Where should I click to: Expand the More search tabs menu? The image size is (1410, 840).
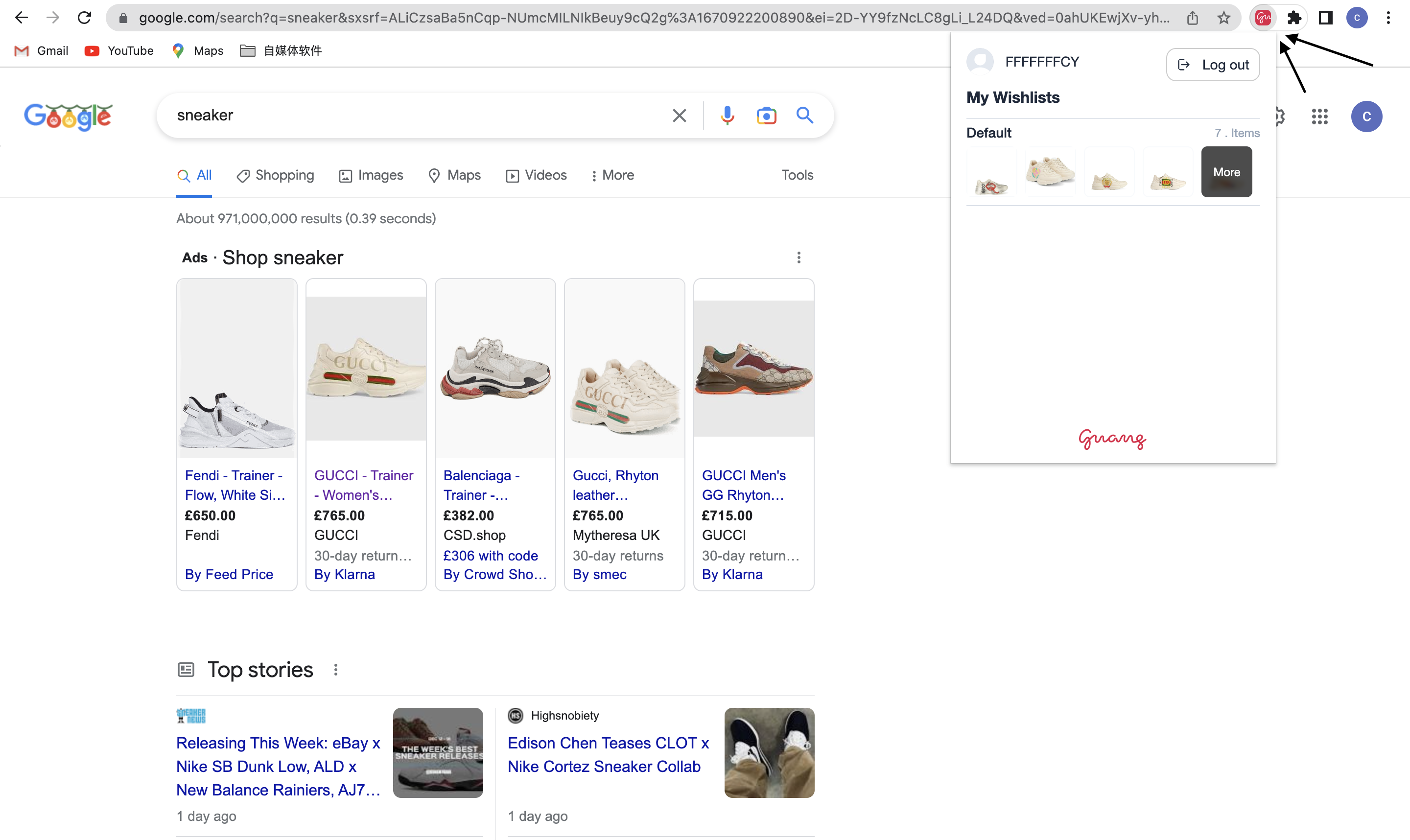click(x=612, y=175)
